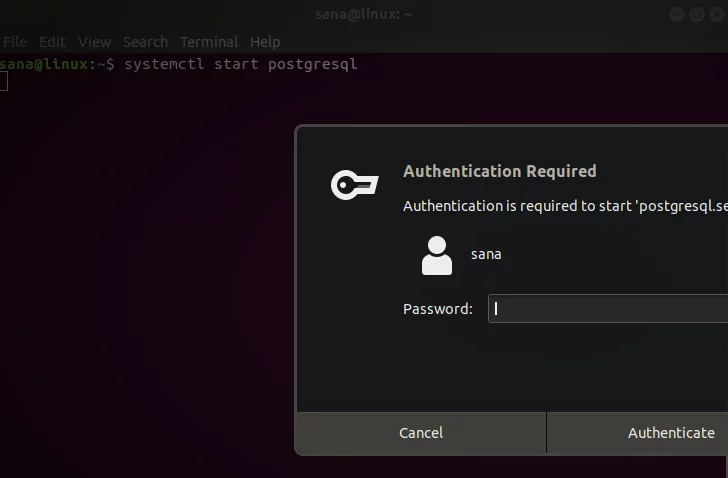Open the Terminal menu

coord(209,42)
